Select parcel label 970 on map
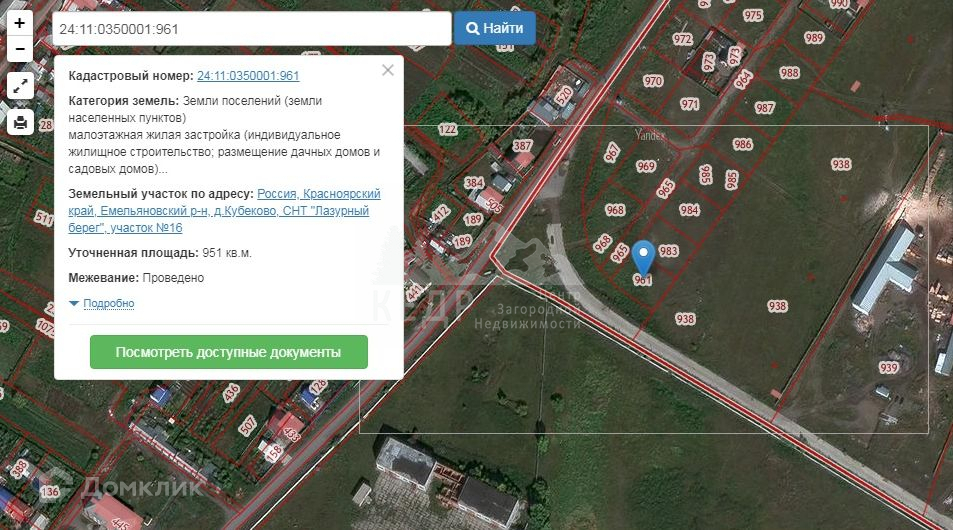The height and width of the screenshot is (530, 953). [653, 81]
